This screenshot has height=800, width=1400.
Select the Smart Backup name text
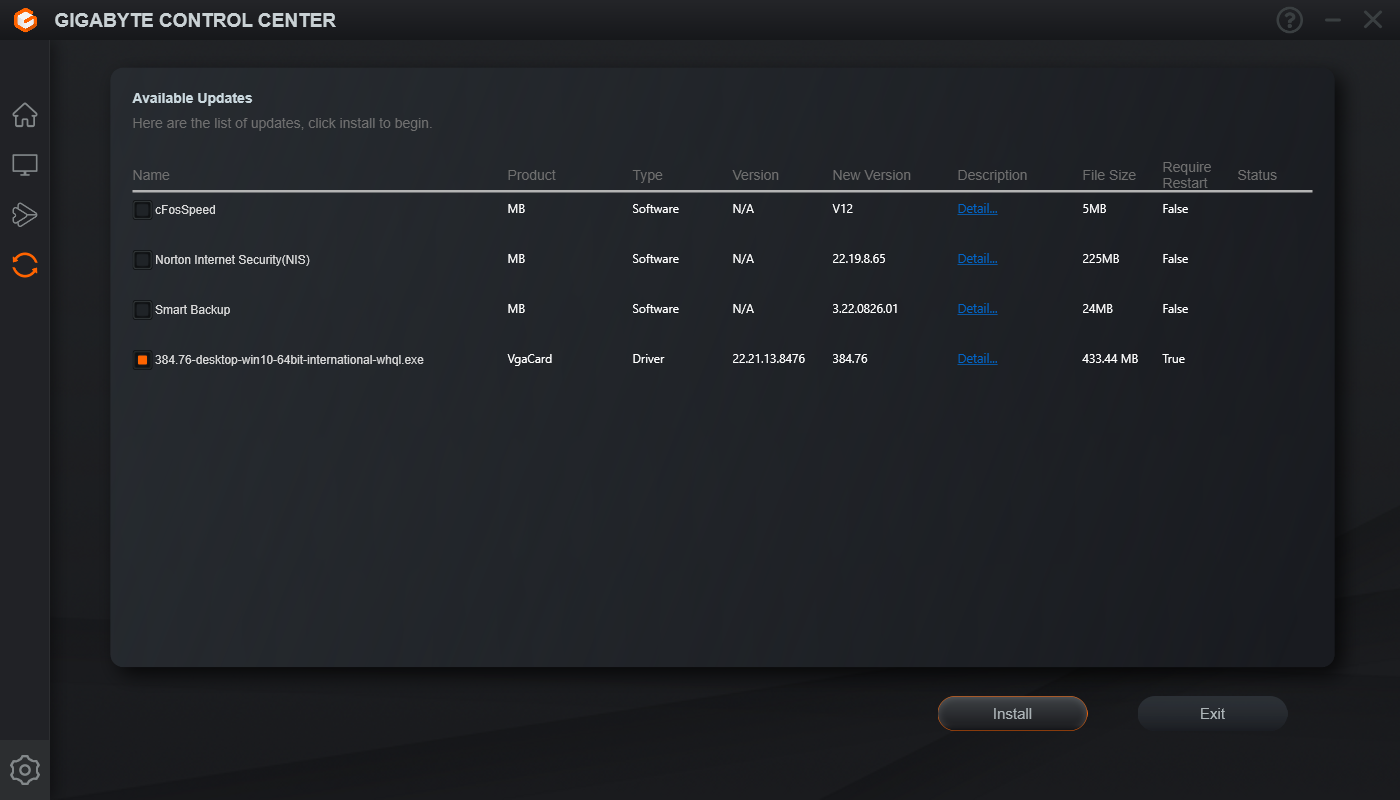(x=192, y=310)
